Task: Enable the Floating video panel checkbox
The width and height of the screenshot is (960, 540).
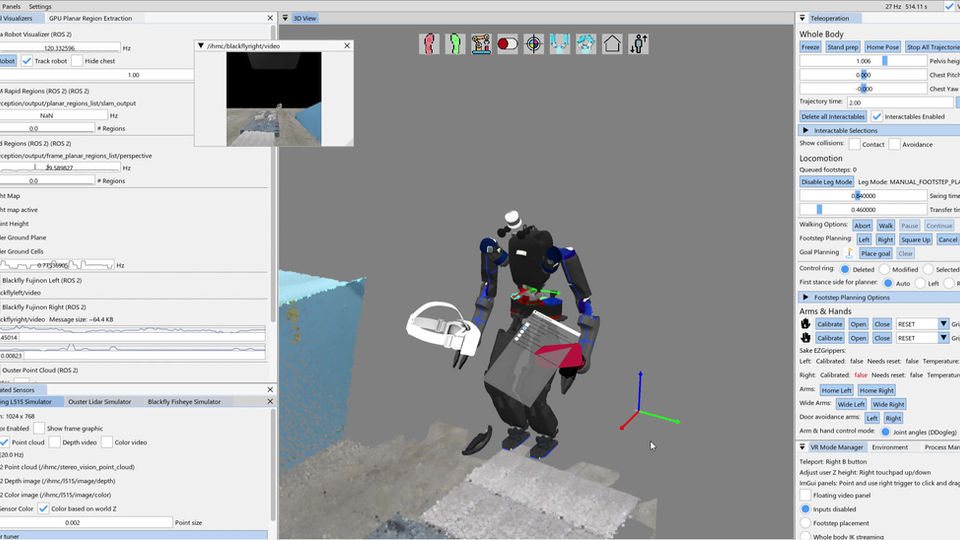Action: point(805,495)
